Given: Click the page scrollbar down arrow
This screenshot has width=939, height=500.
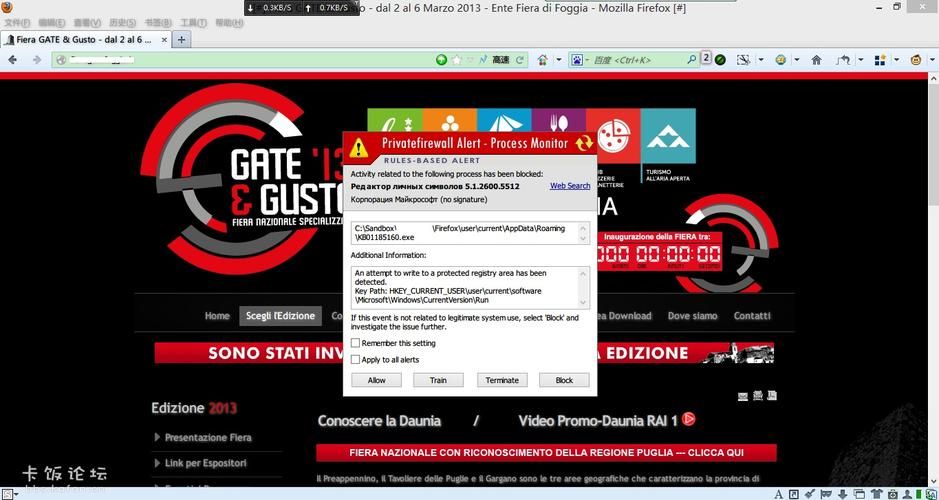Looking at the screenshot, I should (934, 481).
